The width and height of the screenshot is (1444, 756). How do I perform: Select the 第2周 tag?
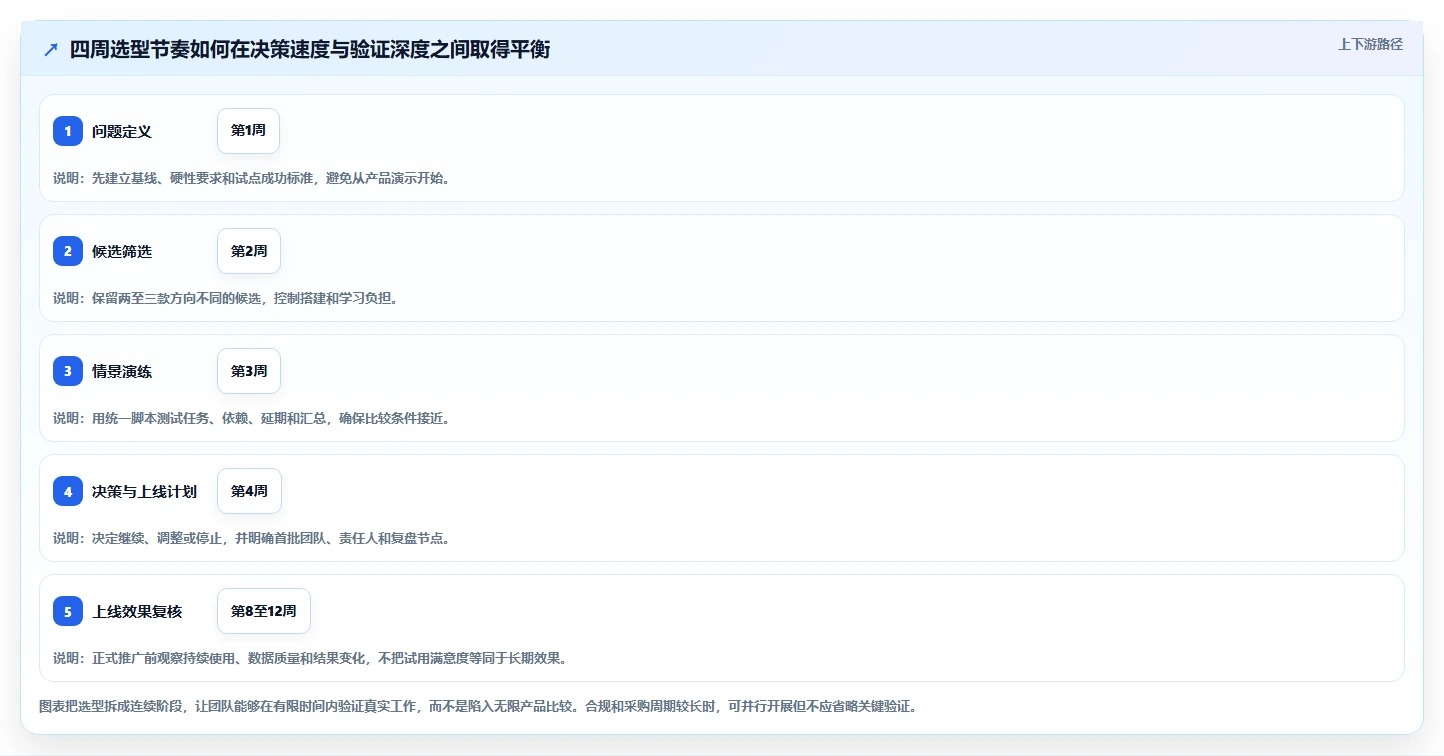click(249, 251)
